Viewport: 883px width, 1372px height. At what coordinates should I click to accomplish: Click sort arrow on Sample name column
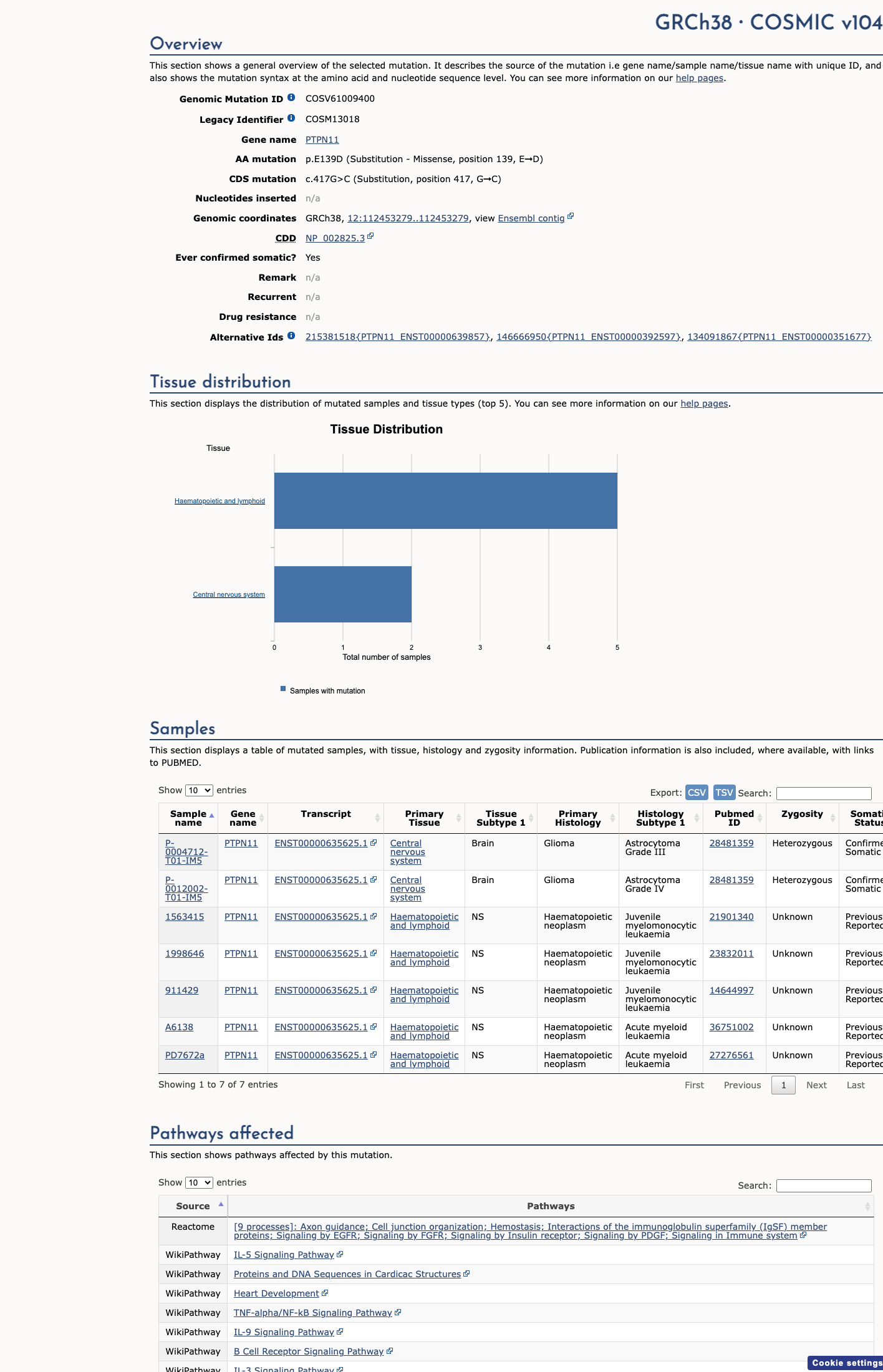pos(212,816)
